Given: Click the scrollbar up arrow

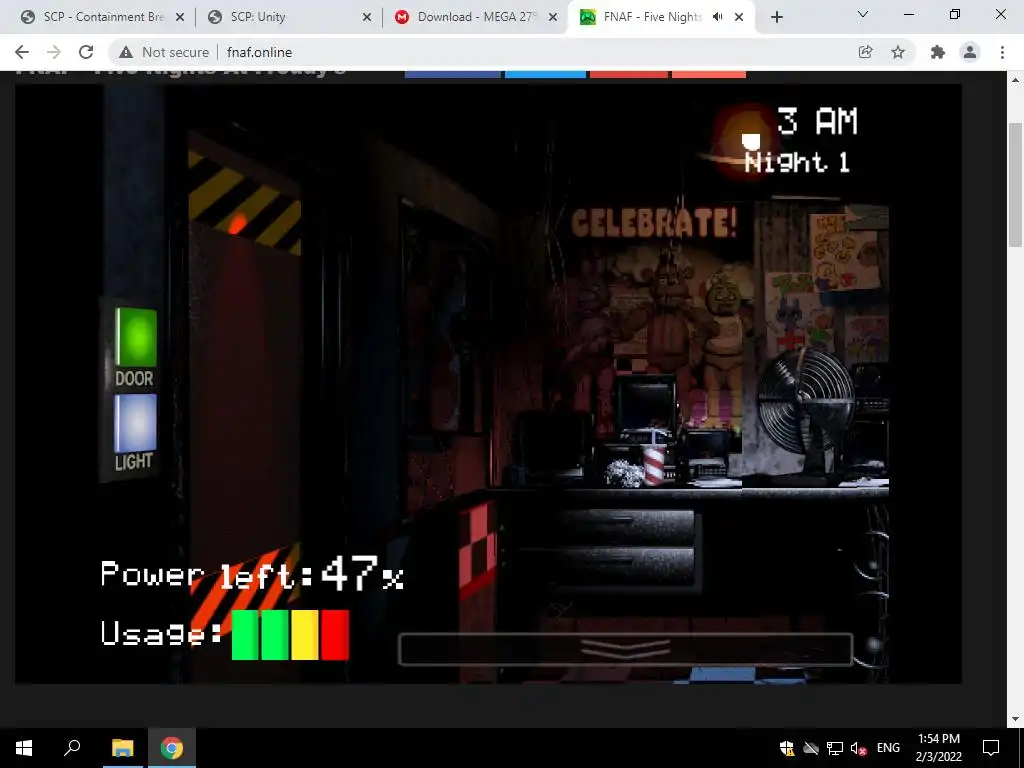Looking at the screenshot, I should [1016, 80].
